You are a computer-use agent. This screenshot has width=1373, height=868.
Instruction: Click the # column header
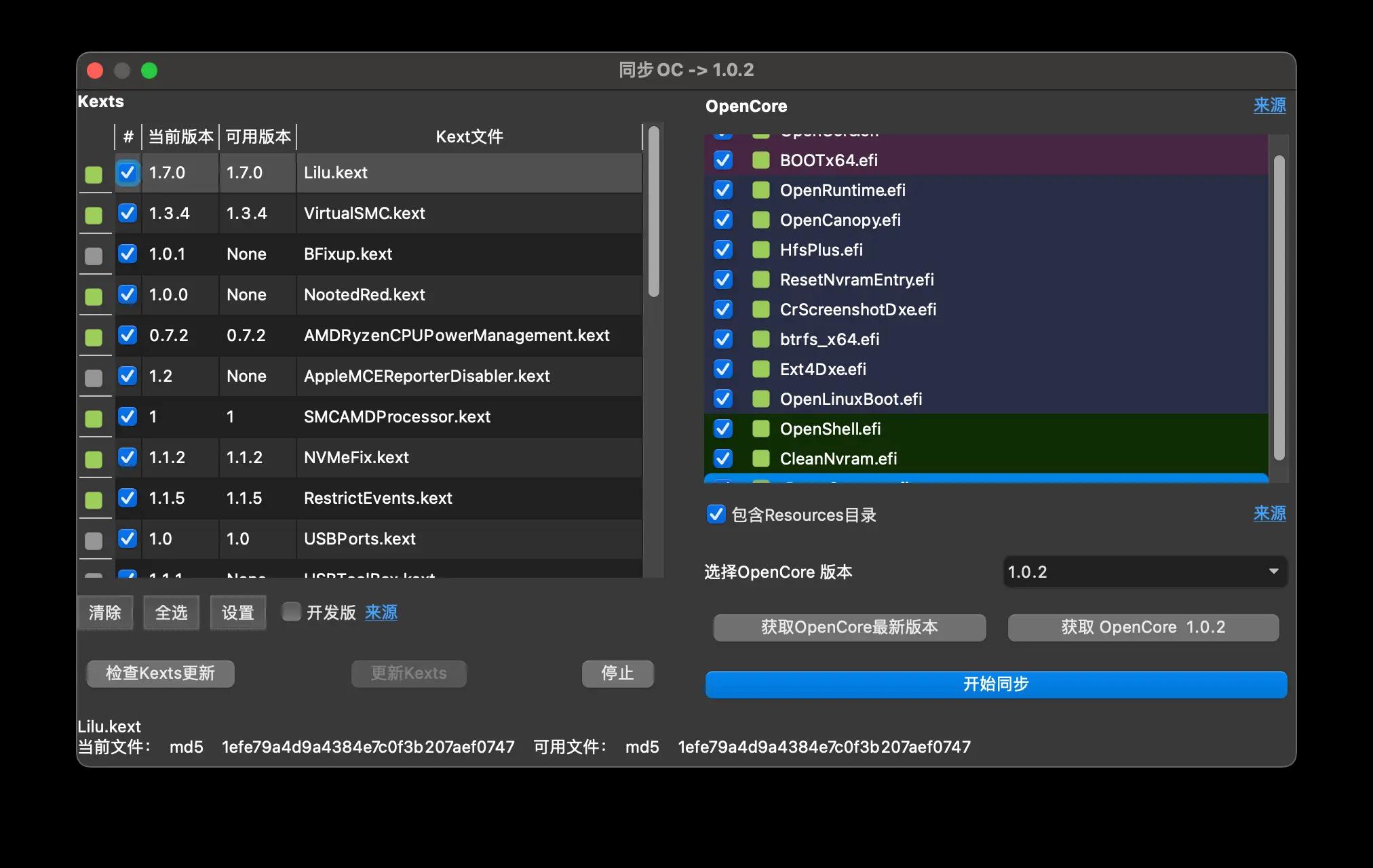click(x=128, y=136)
